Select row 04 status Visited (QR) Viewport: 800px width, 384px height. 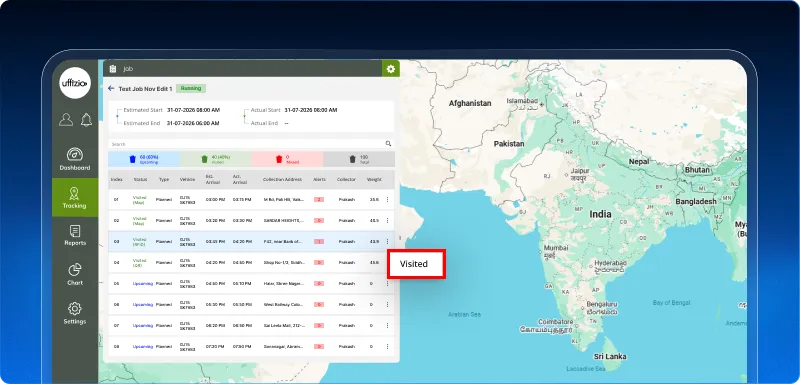[139, 262]
